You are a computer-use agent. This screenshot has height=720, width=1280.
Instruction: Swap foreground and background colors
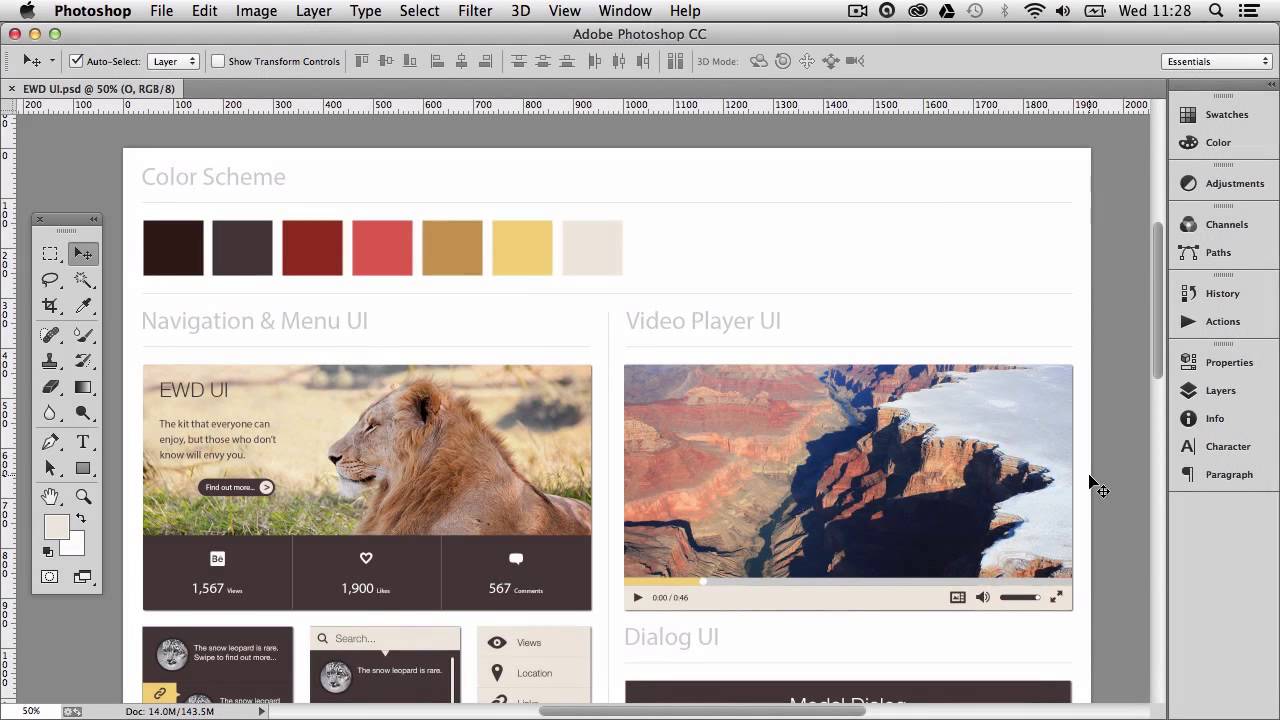click(x=81, y=518)
